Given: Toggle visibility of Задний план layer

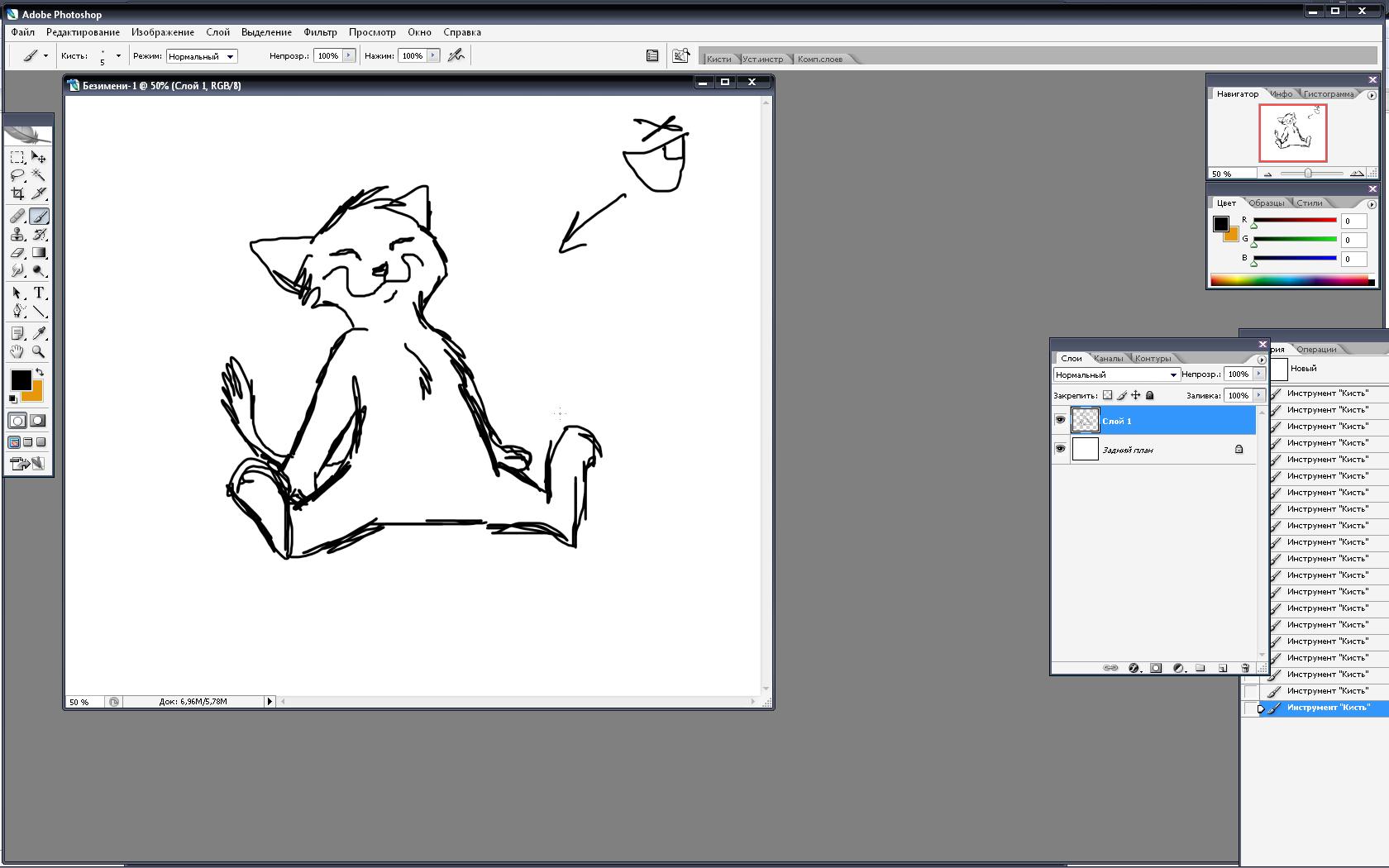Looking at the screenshot, I should pos(1060,449).
